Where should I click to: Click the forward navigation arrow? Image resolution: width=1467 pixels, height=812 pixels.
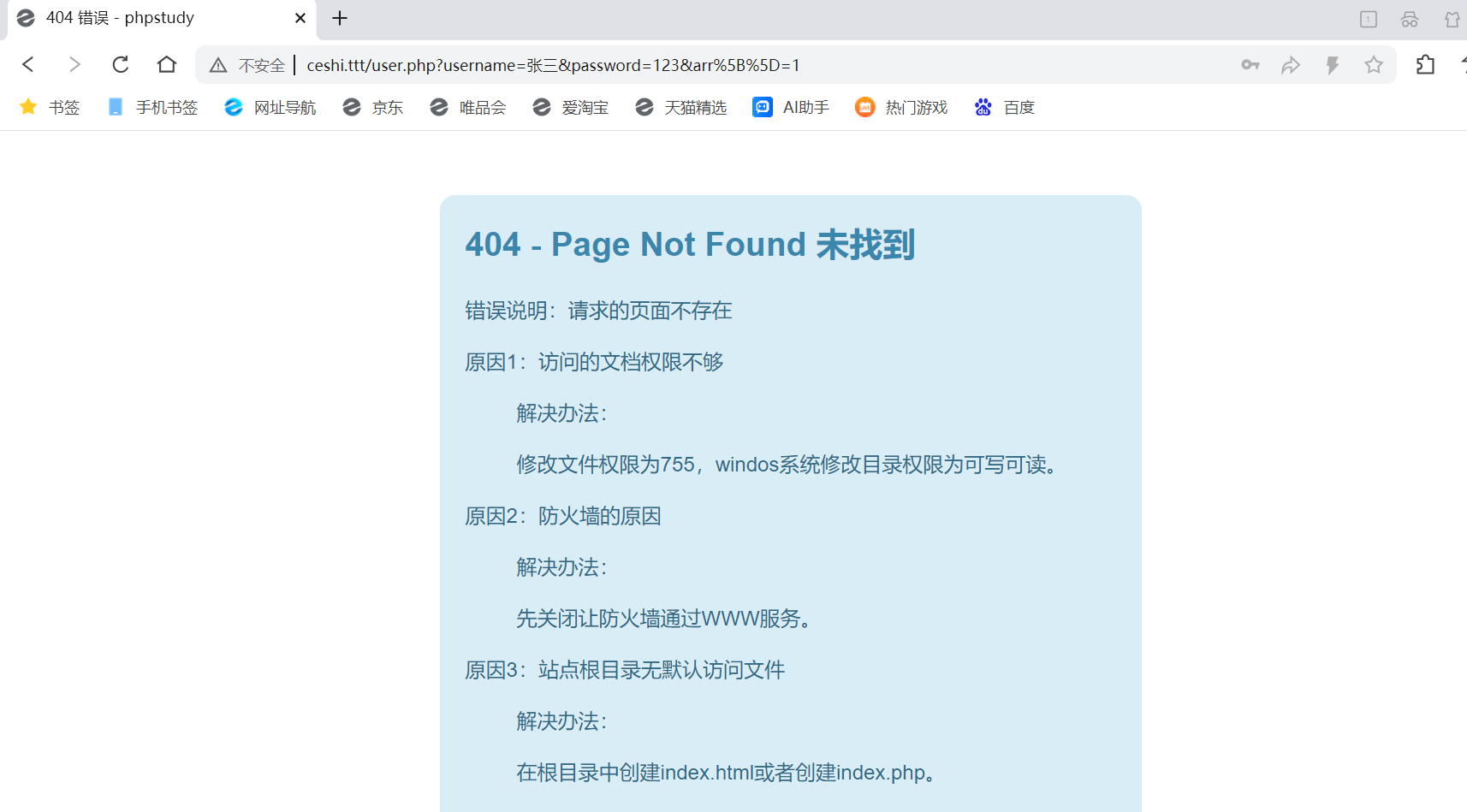point(74,65)
